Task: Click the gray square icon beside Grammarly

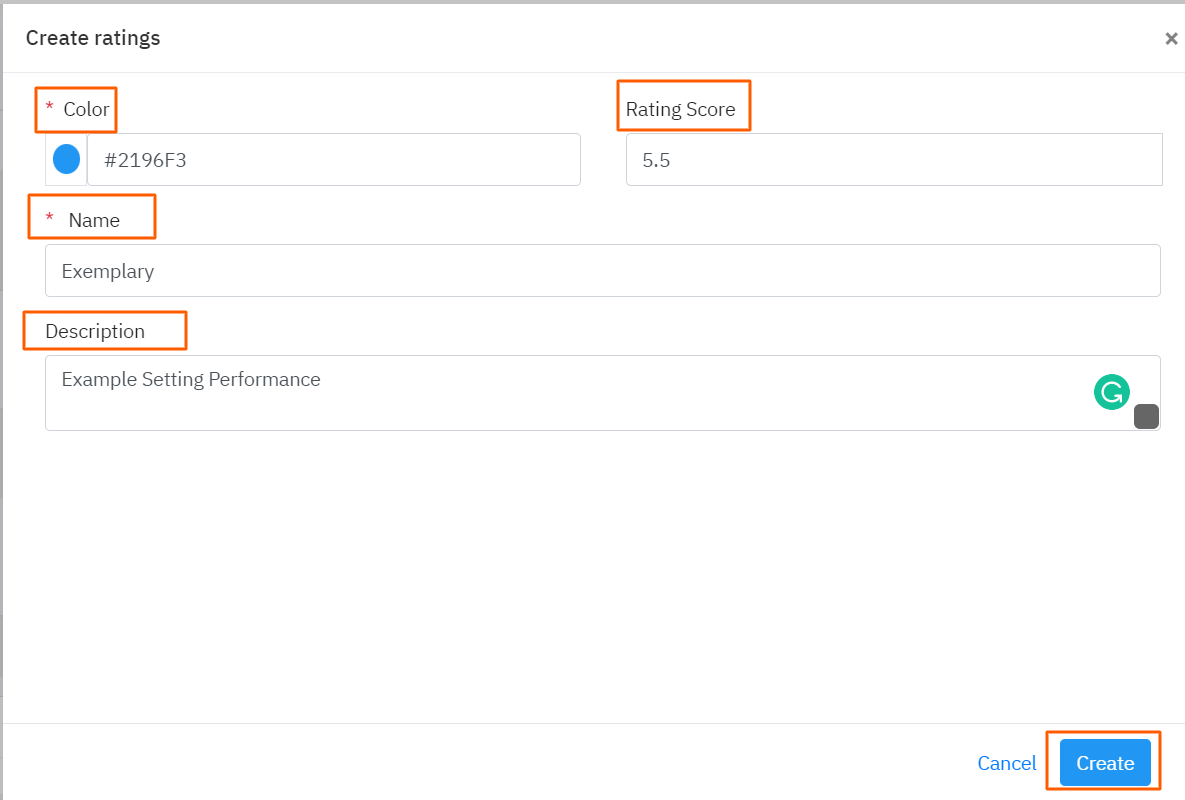Action: pos(1146,416)
